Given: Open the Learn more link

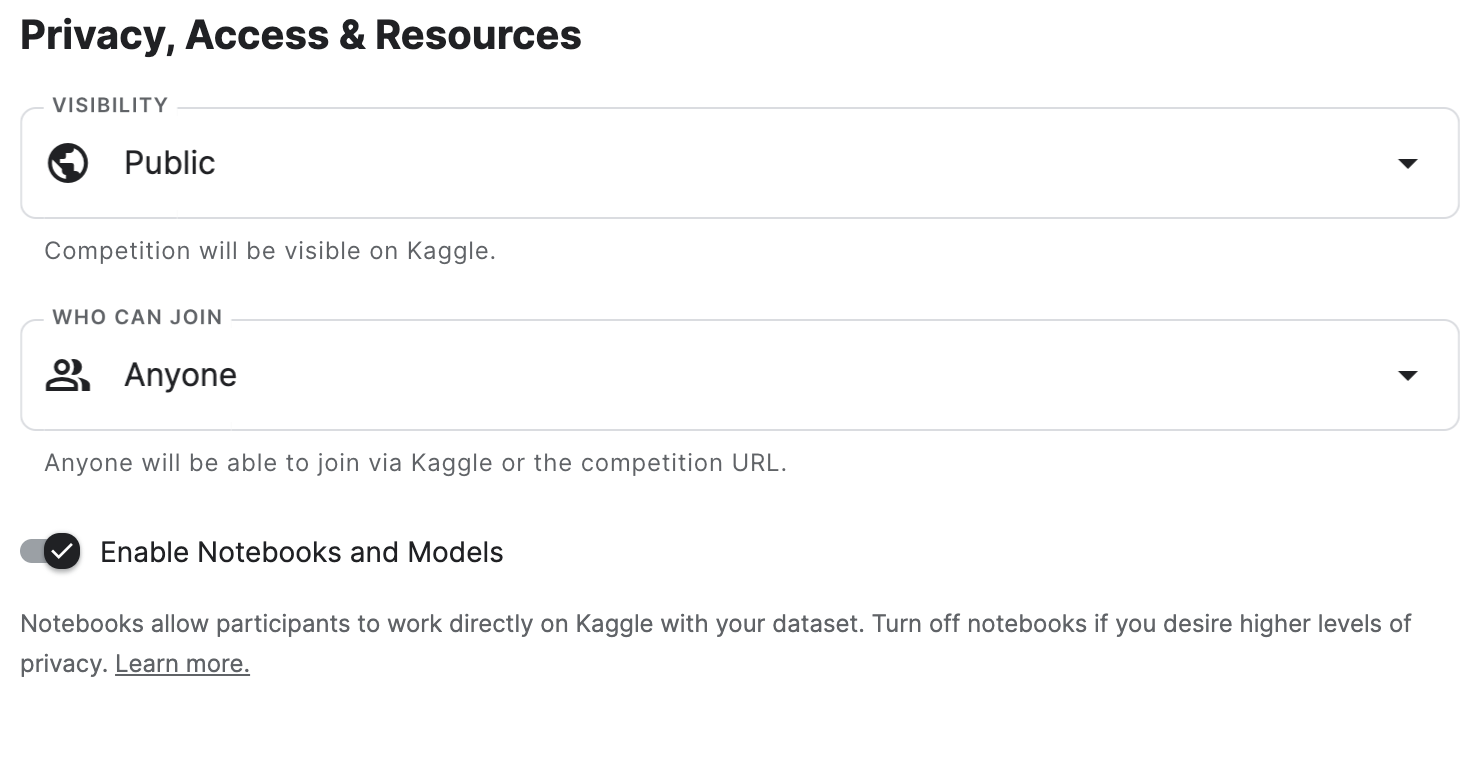Looking at the screenshot, I should point(182,664).
